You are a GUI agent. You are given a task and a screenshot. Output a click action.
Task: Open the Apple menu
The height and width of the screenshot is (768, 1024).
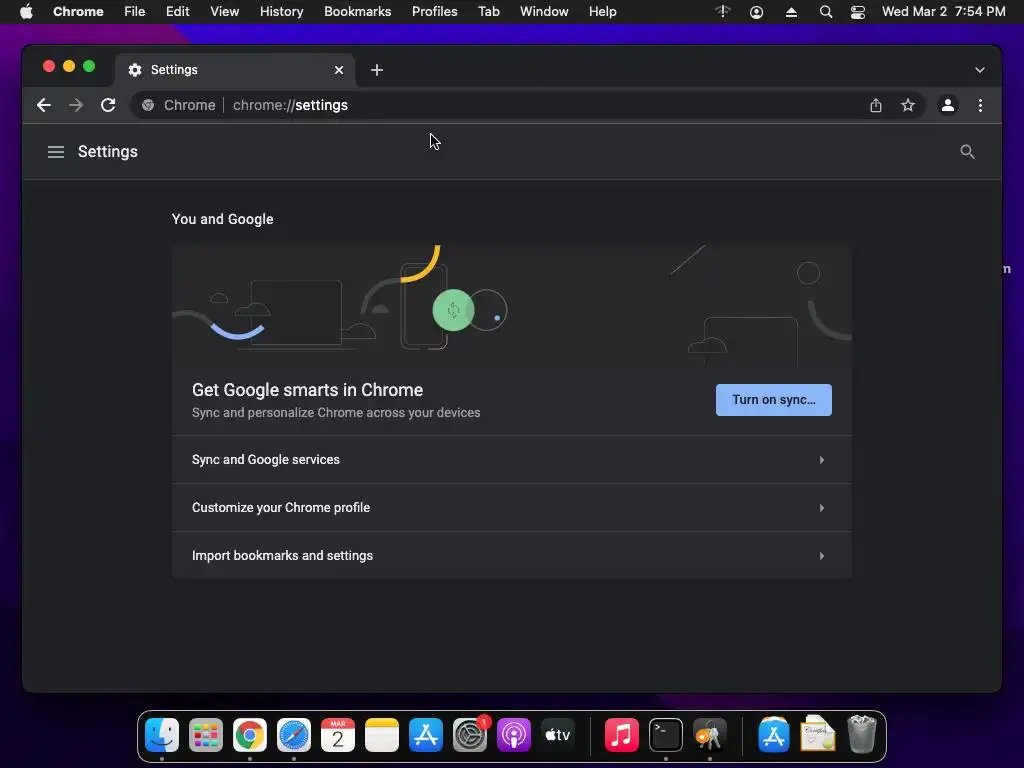click(26, 12)
